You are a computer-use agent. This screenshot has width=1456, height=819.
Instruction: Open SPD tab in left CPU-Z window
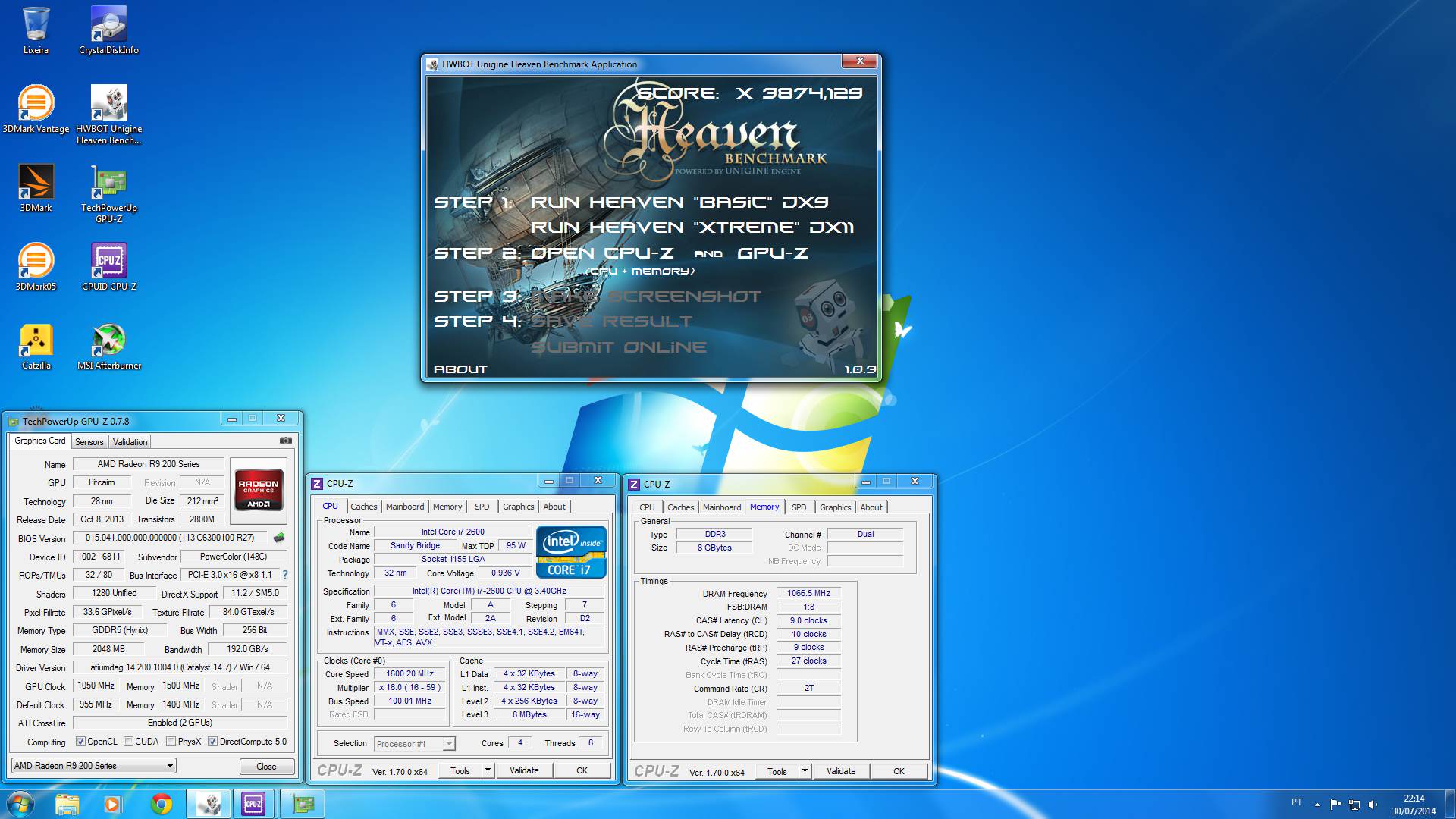click(x=482, y=507)
